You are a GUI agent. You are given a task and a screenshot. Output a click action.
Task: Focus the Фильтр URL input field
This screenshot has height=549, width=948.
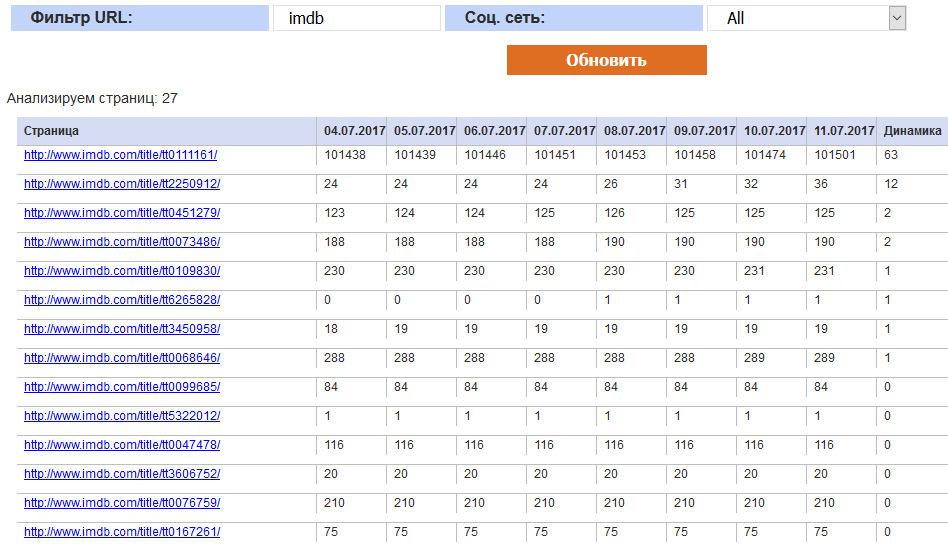pyautogui.click(x=357, y=18)
